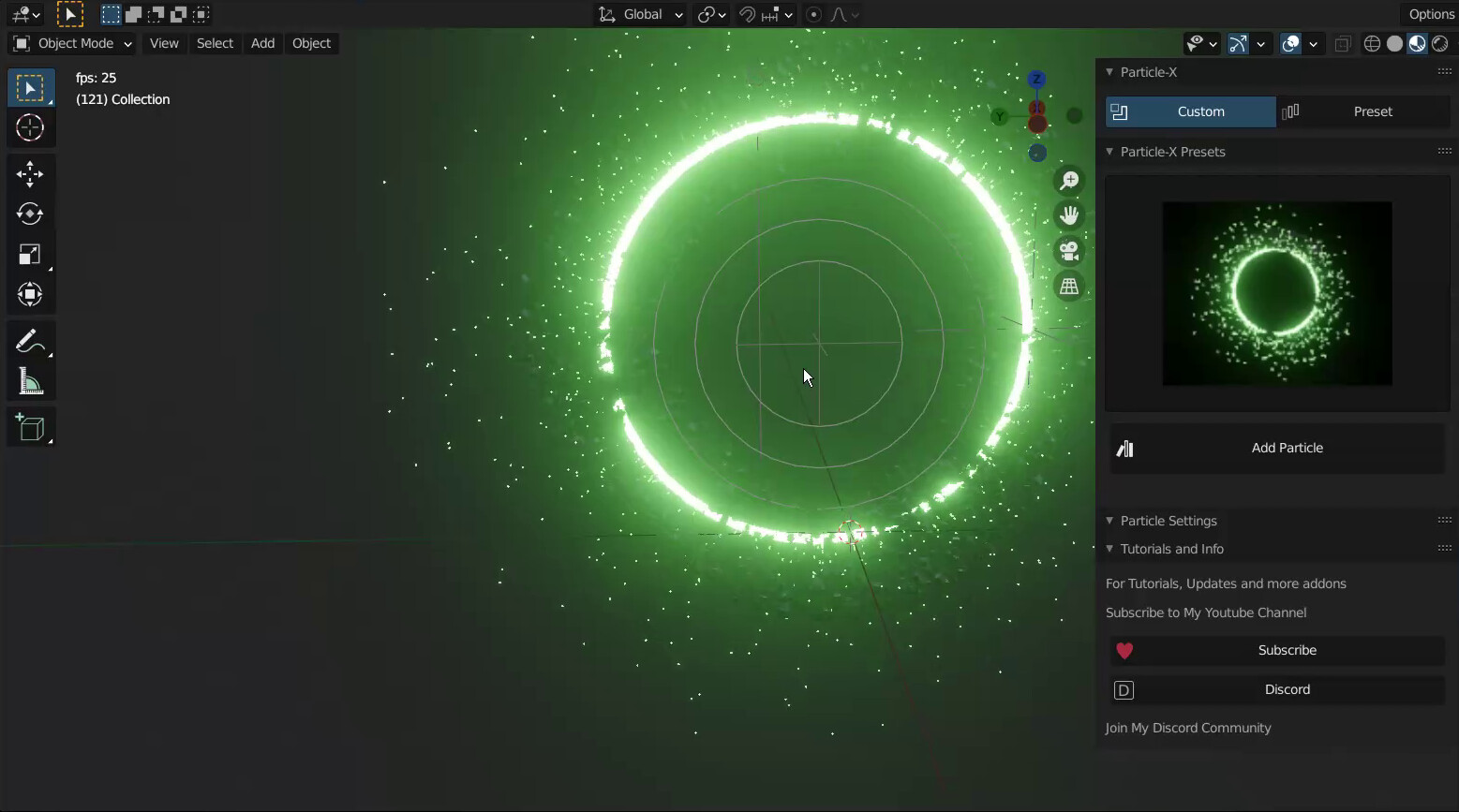Viewport: 1459px width, 812px height.
Task: Select the Scale tool
Action: tap(31, 254)
